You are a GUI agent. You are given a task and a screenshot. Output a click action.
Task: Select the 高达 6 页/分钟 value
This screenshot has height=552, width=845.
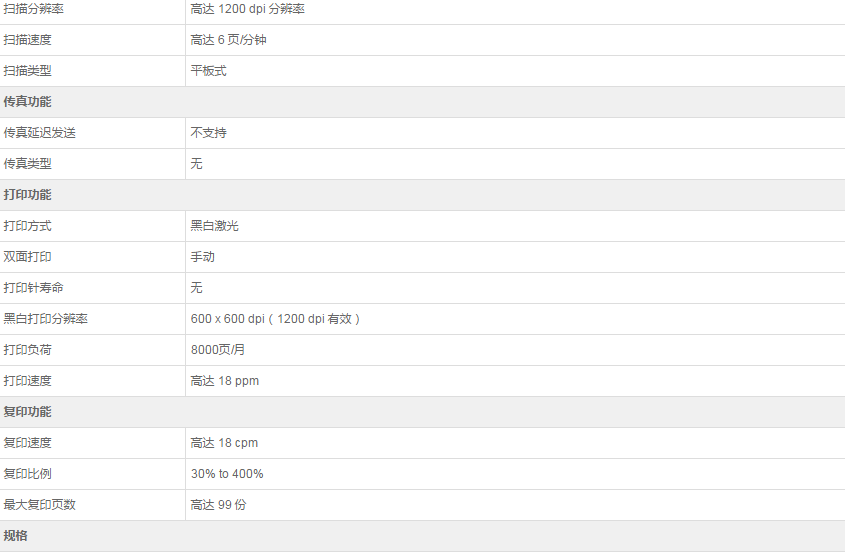(x=228, y=40)
